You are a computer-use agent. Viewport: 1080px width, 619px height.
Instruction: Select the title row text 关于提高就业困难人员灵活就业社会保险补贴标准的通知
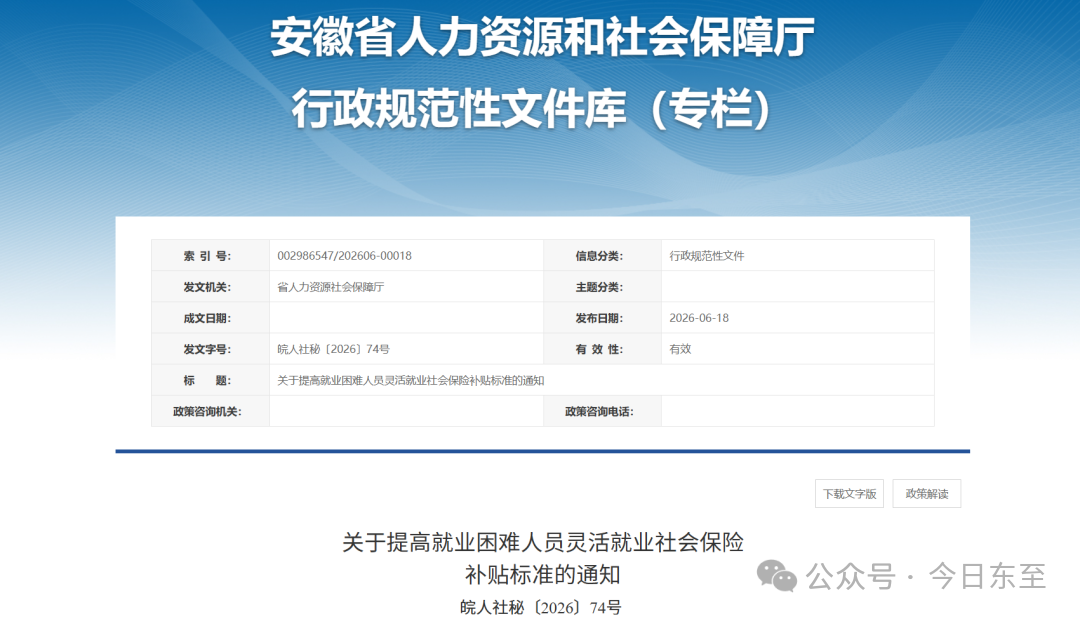coord(411,380)
